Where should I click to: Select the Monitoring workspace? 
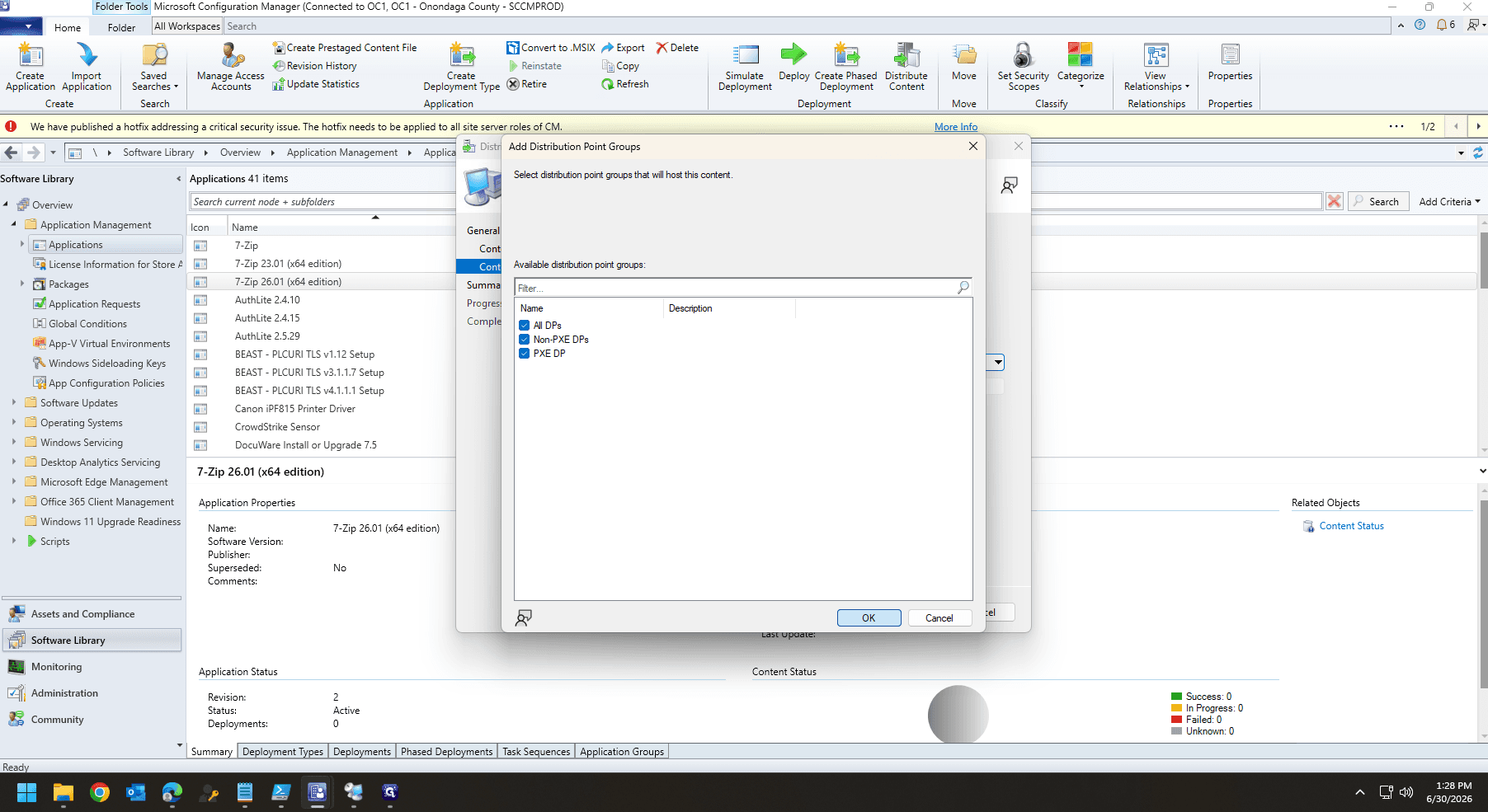(56, 667)
